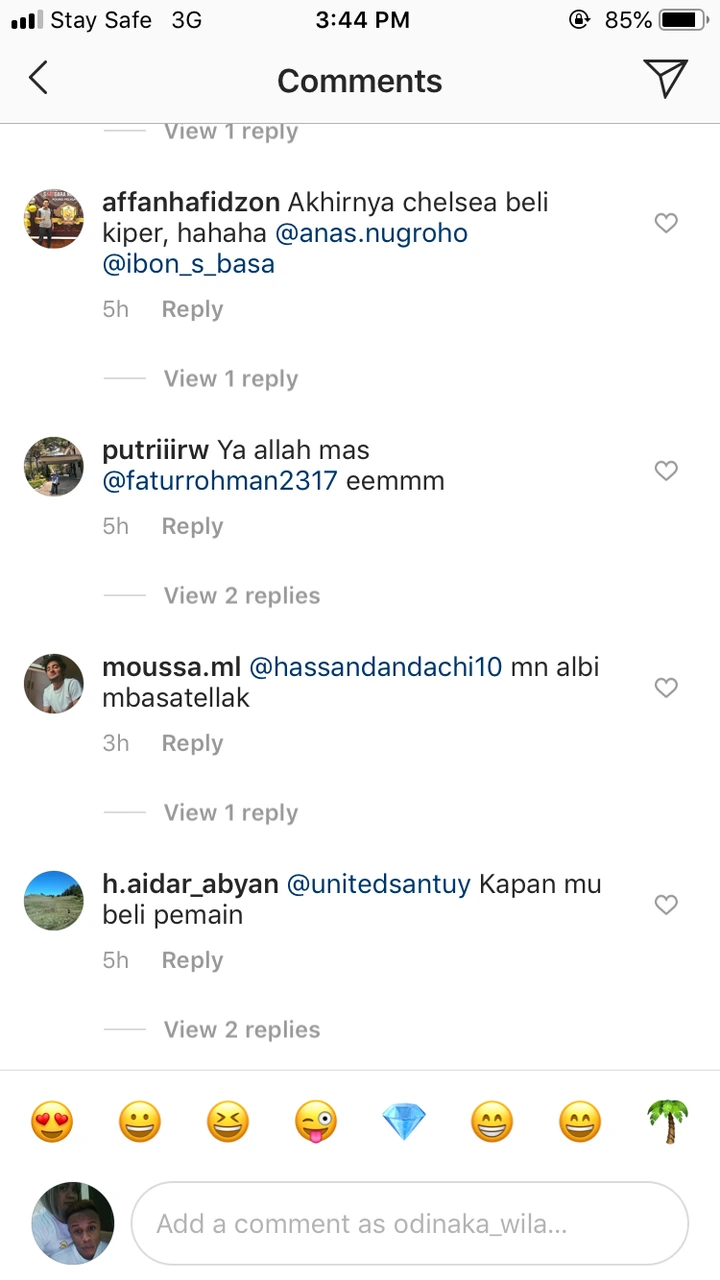Open the @unitedsantuy mention link
The height and width of the screenshot is (1280, 720).
(379, 885)
